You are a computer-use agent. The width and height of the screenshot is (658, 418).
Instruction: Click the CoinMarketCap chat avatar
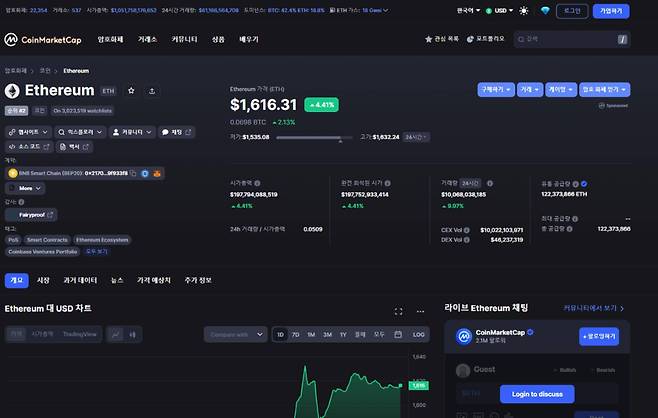464,336
